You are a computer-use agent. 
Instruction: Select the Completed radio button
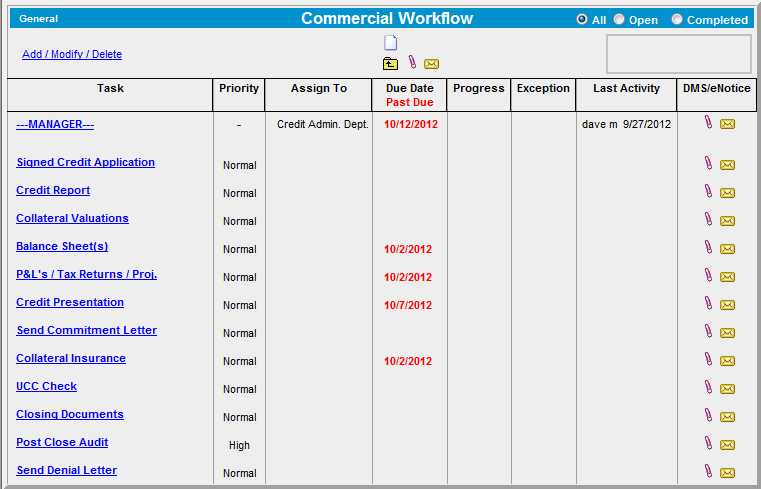(677, 19)
